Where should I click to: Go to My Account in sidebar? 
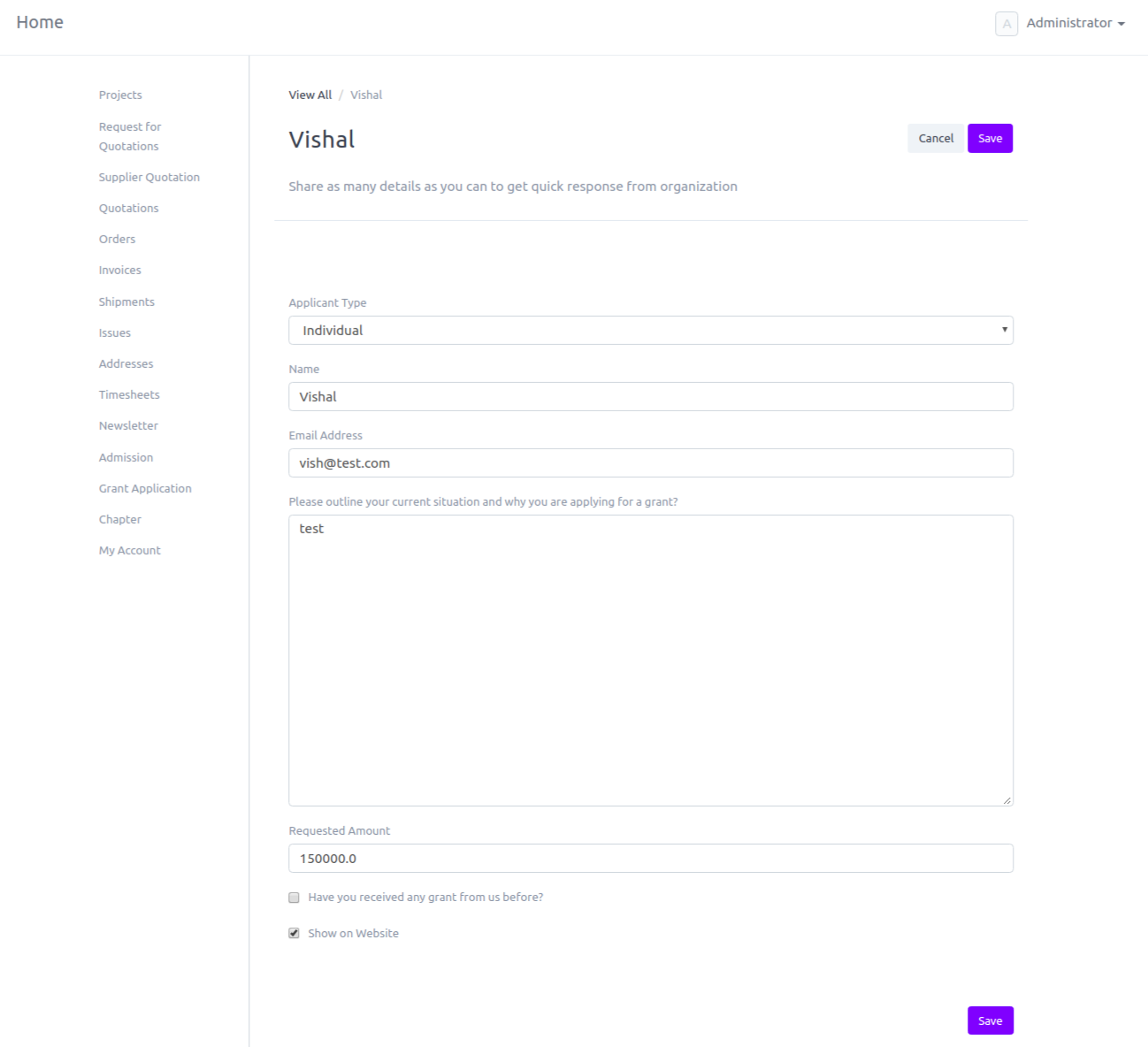tap(130, 551)
